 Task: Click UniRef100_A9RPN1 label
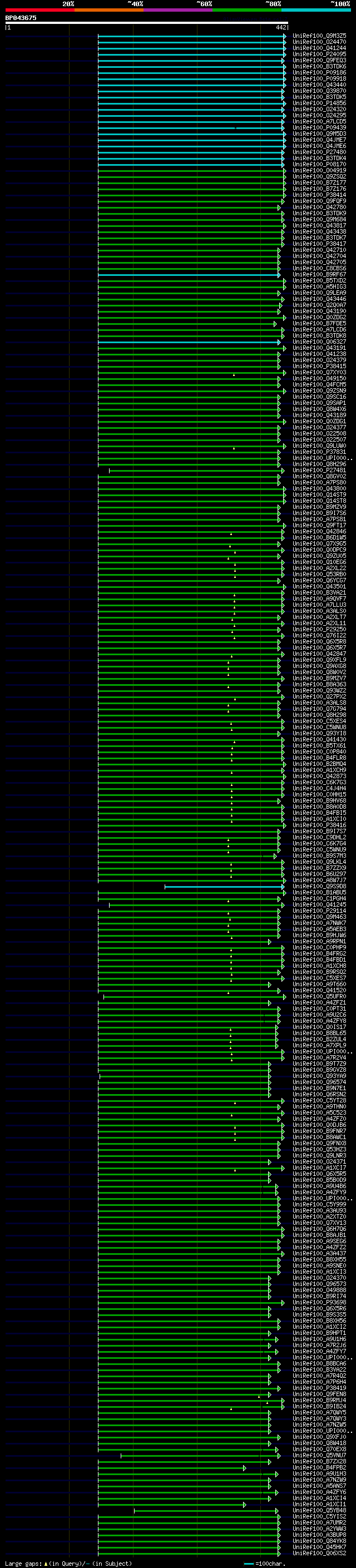click(x=319, y=941)
